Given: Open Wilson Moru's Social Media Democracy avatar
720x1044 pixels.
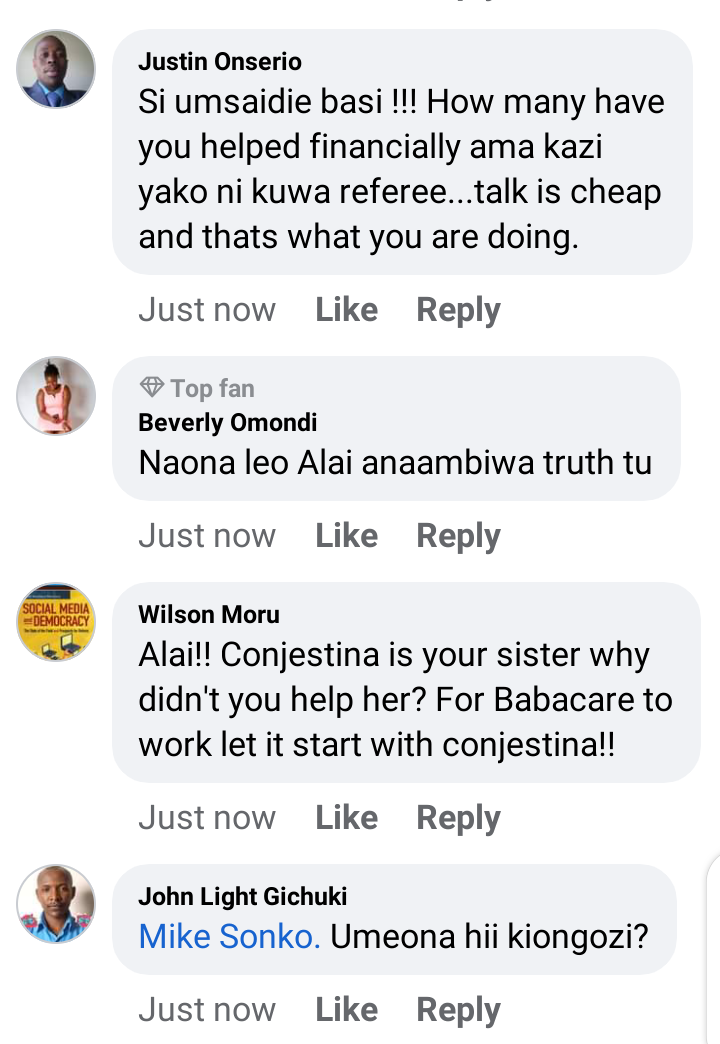Looking at the screenshot, I should pyautogui.click(x=56, y=622).
